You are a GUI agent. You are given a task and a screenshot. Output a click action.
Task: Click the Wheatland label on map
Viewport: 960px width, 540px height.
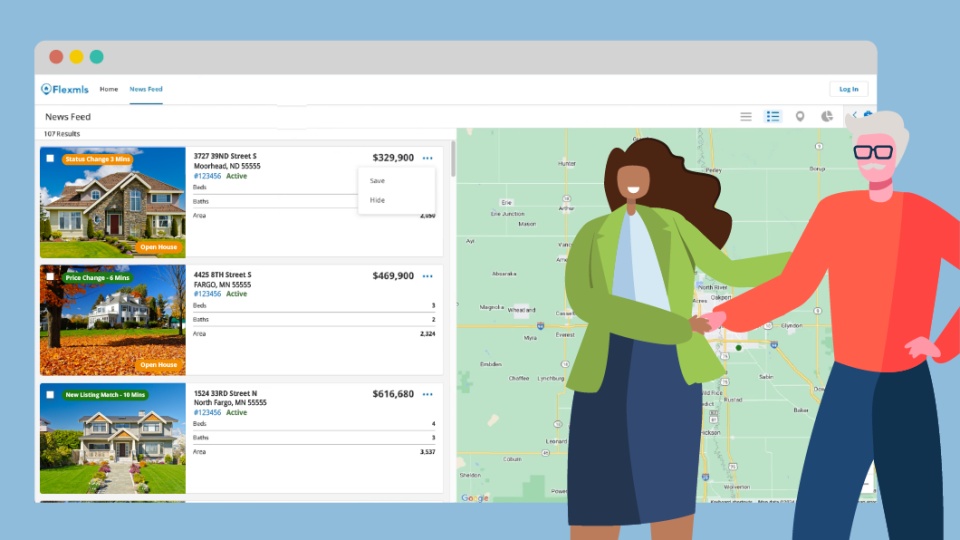tap(521, 310)
